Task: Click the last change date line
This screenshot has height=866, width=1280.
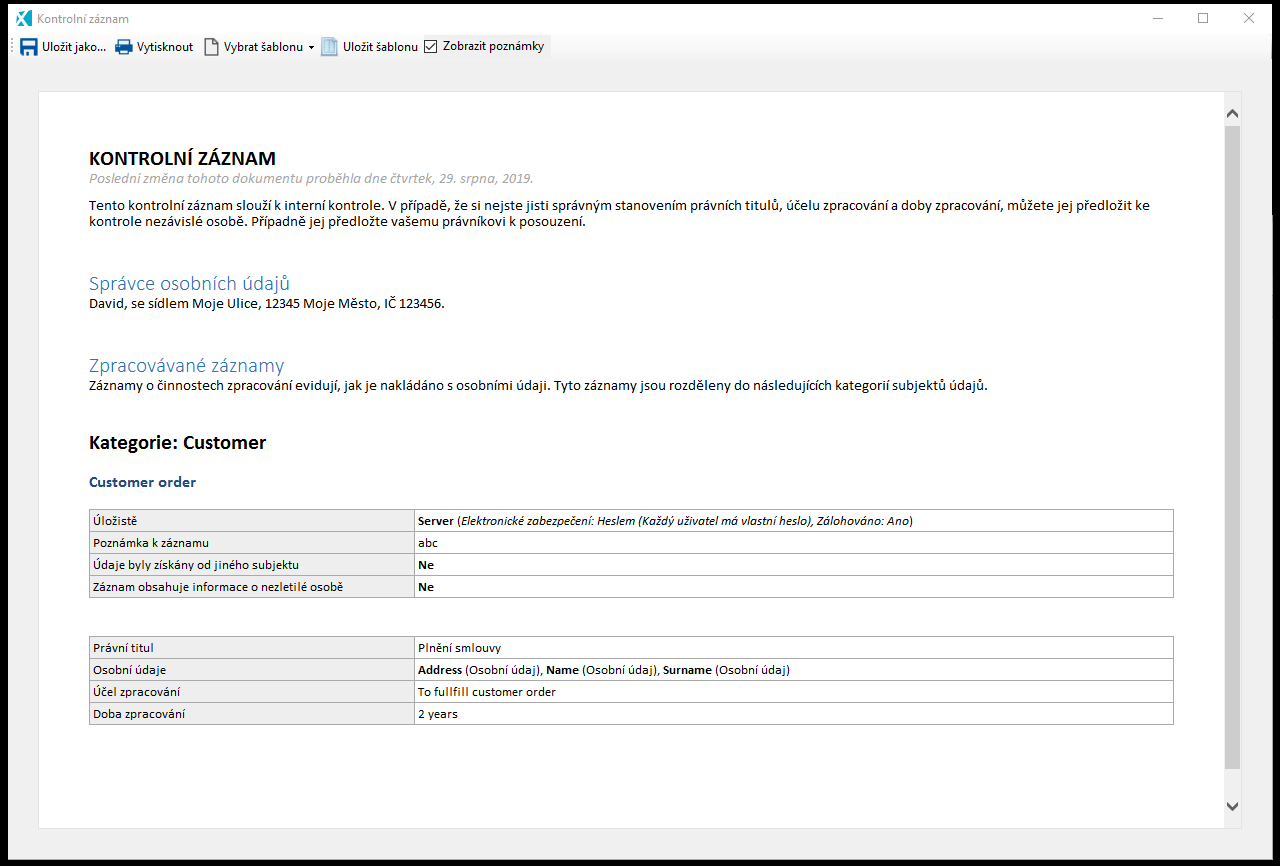Action: pos(311,178)
